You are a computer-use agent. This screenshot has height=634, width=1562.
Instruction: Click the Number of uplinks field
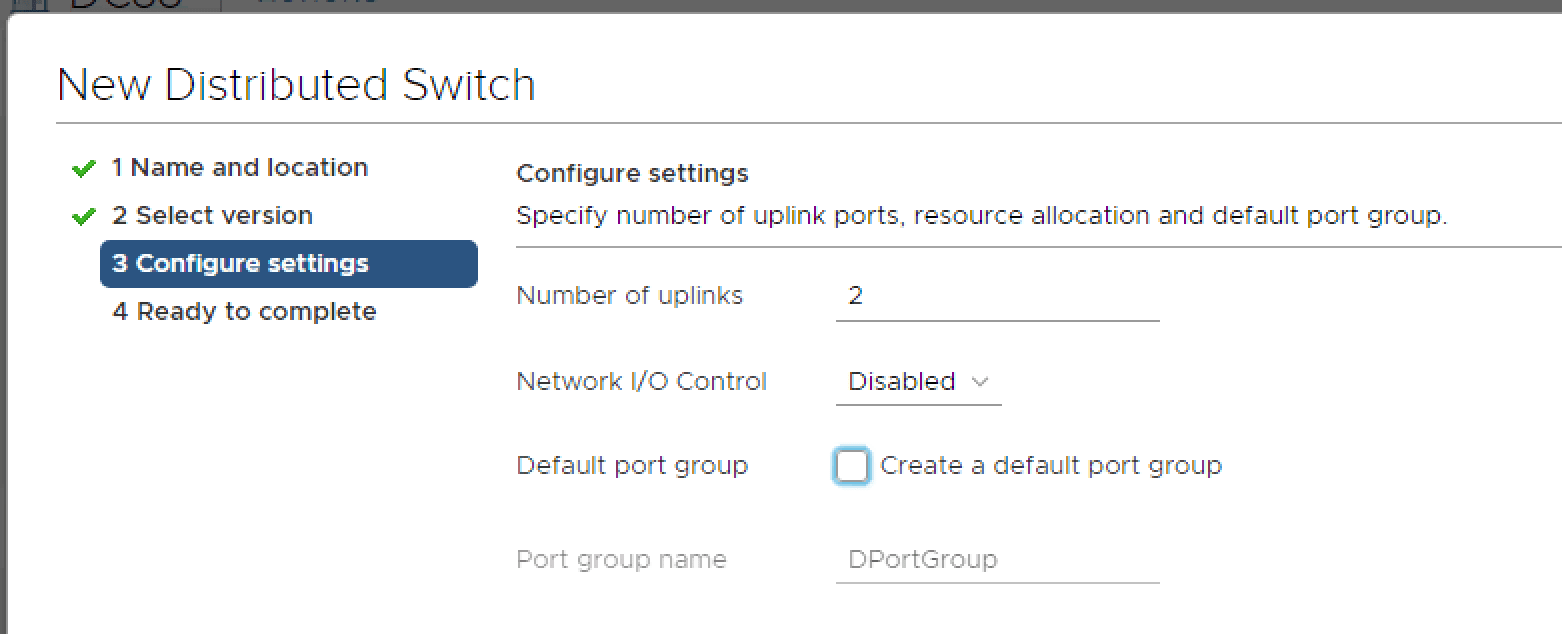point(996,296)
